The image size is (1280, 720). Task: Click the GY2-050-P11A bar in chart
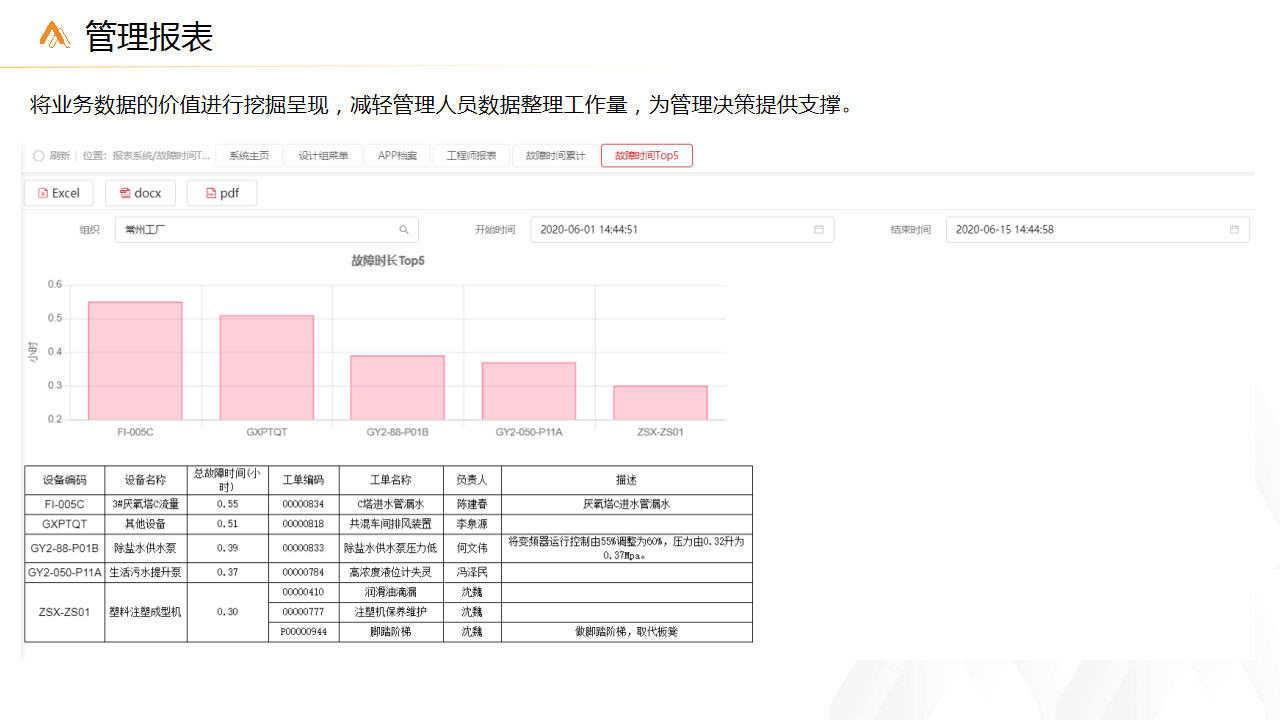(529, 391)
